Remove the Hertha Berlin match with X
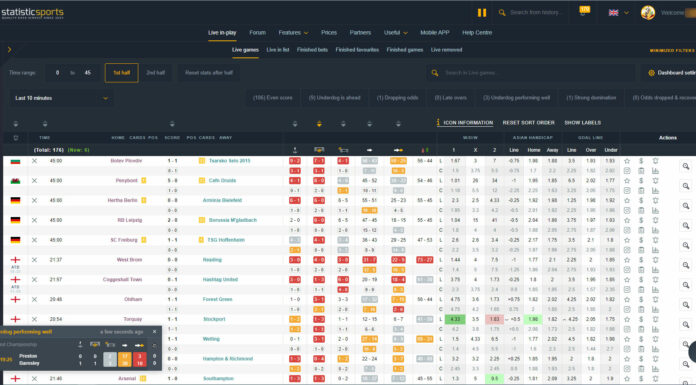Screen dimensions: 696x385 point(34,201)
